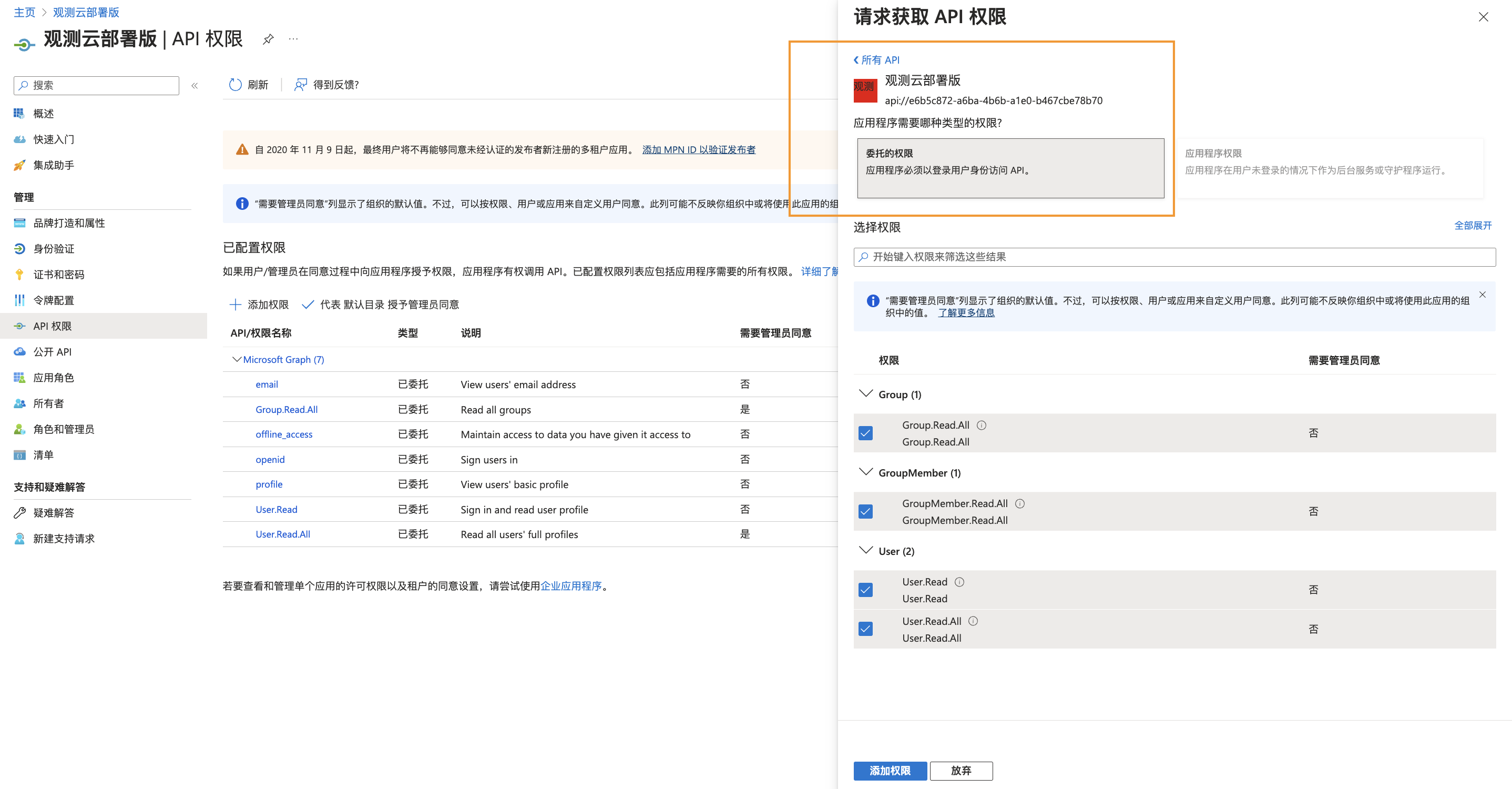Open the email permission entry
1512x789 pixels.
tap(267, 385)
